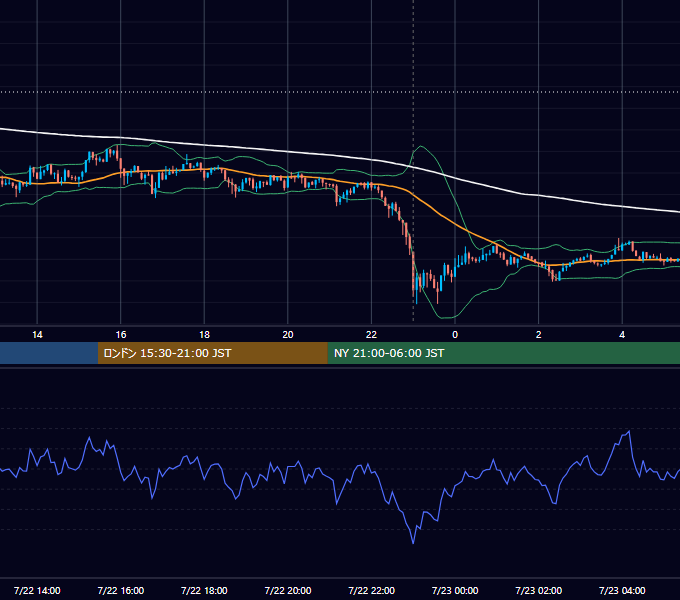Click the upper Bollinger band spike near 23:00
Image resolution: width=680 pixels, height=600 pixels.
pos(420,147)
